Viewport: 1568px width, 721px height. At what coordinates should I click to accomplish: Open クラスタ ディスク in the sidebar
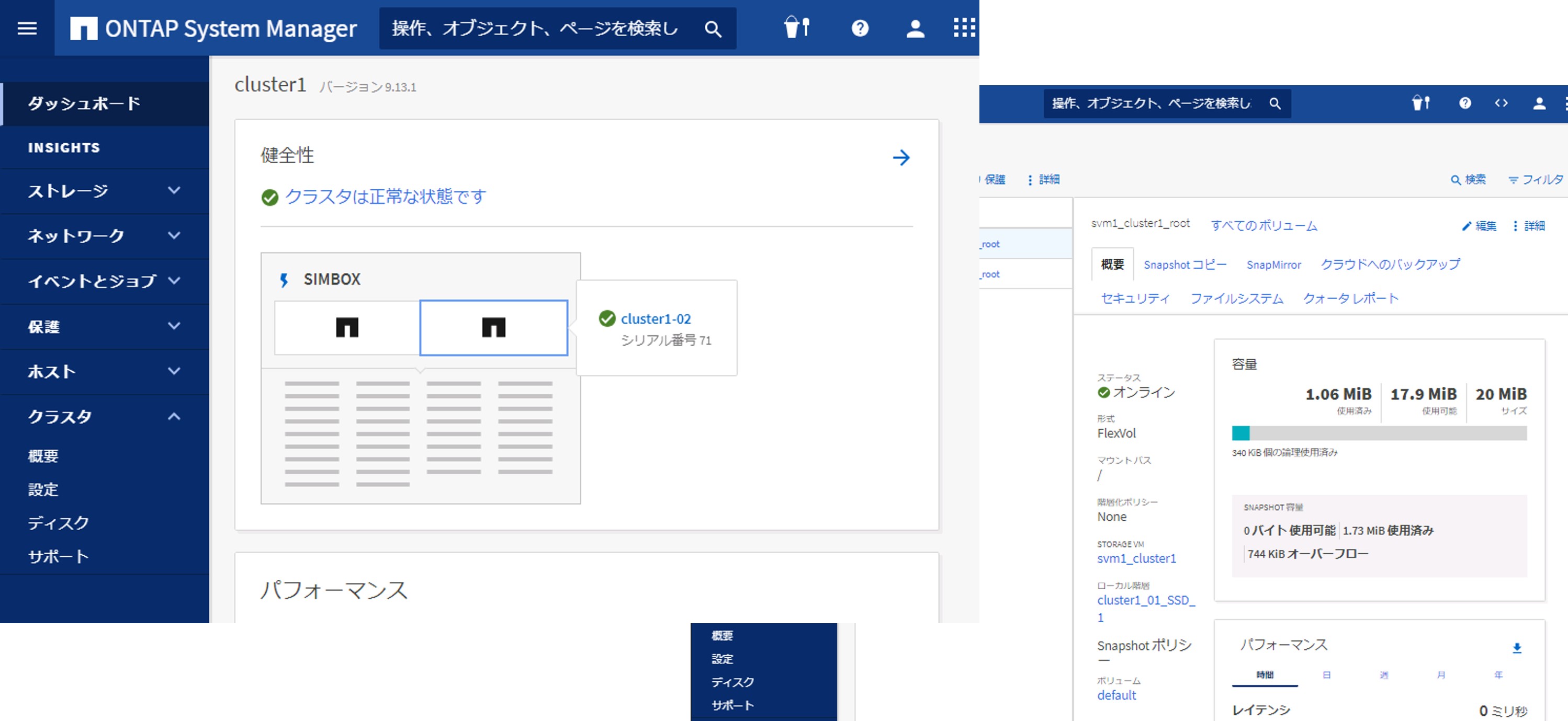59,523
